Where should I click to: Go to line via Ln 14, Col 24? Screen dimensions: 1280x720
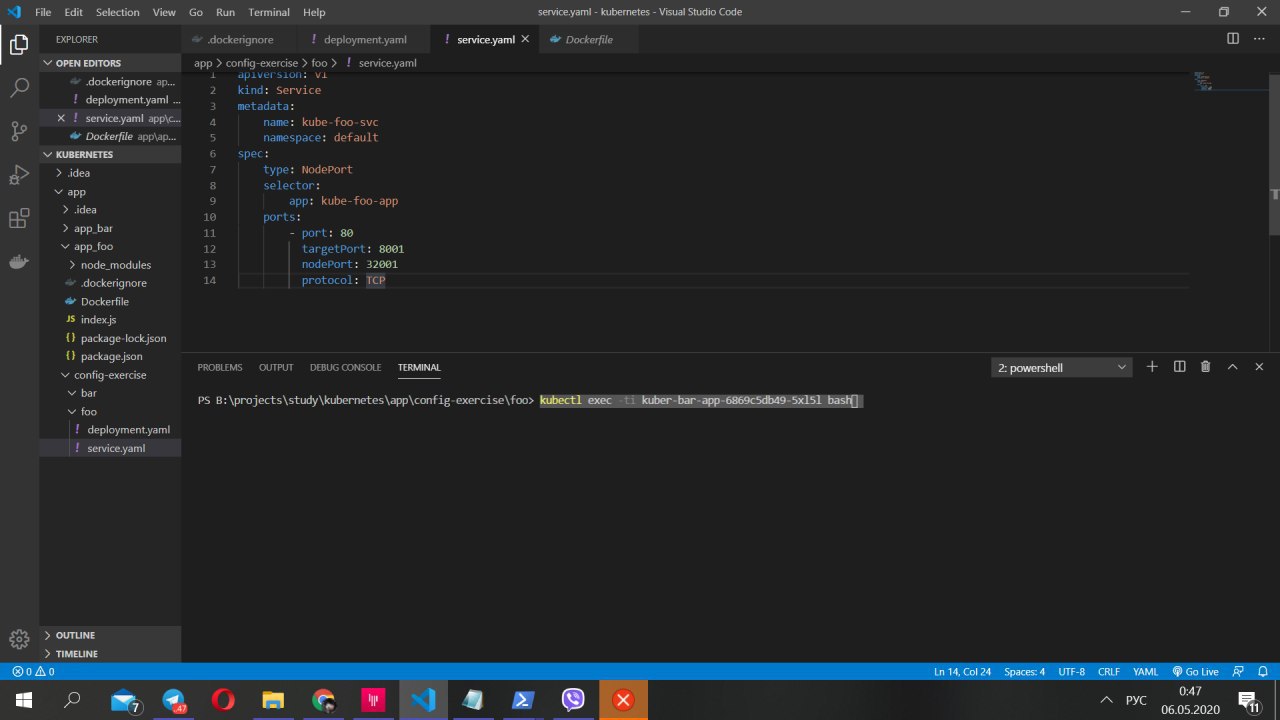(962, 672)
